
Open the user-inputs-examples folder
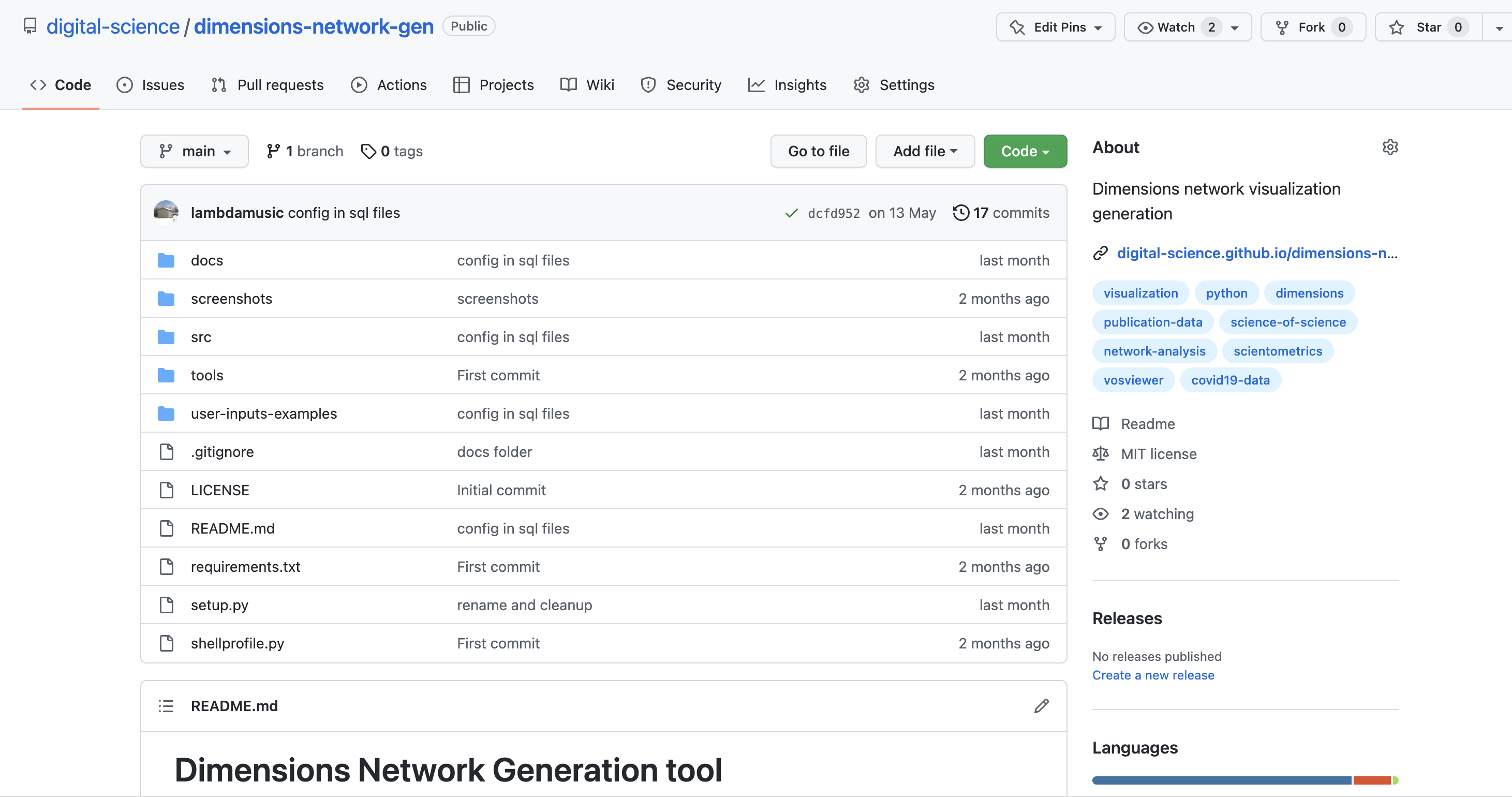tap(263, 413)
